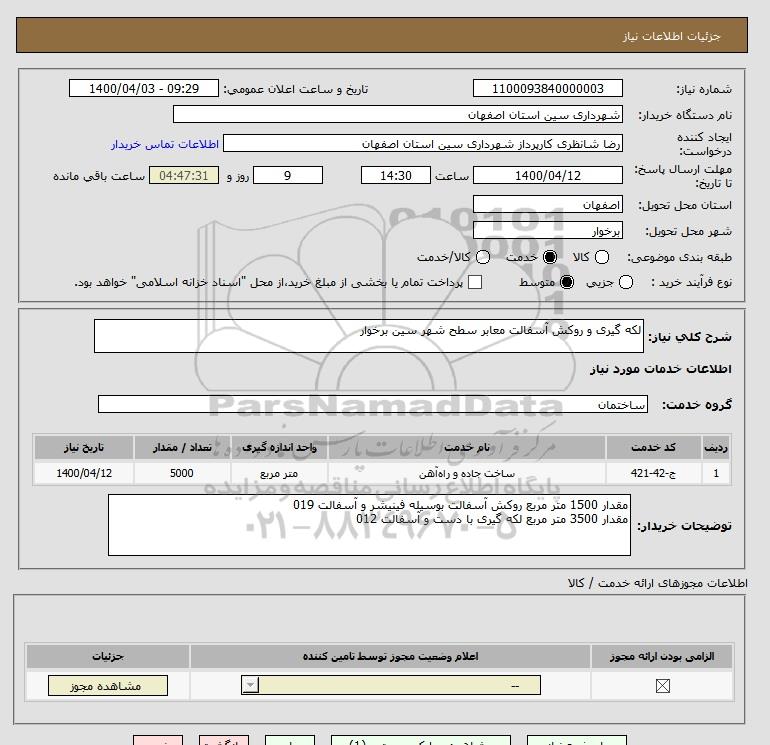
Task: Select the کالا/خدمت radio button
Action: pyautogui.click(x=483, y=257)
